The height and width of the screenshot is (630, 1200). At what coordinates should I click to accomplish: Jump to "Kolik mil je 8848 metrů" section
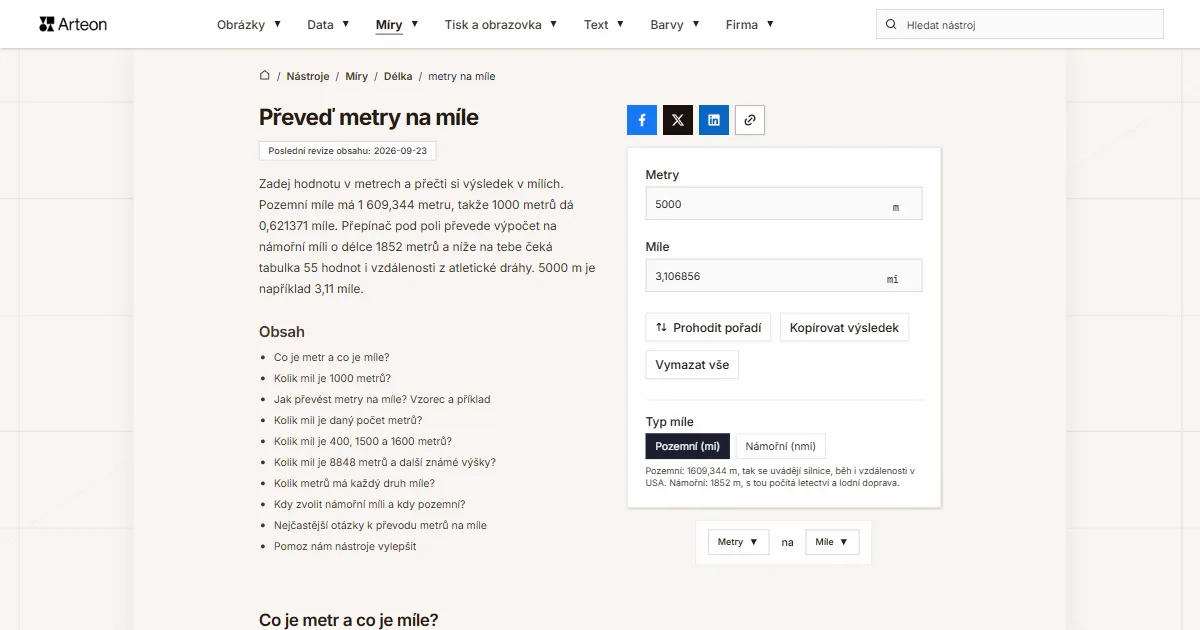point(385,462)
